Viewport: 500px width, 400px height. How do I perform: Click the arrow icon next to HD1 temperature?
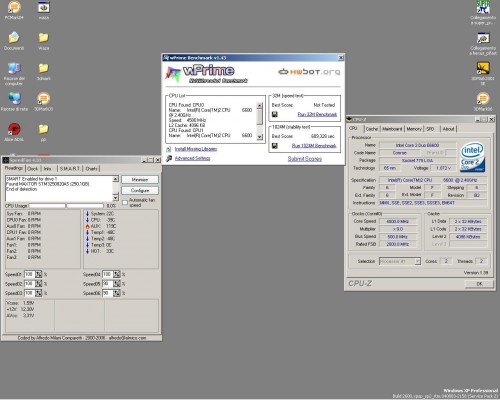[88, 251]
